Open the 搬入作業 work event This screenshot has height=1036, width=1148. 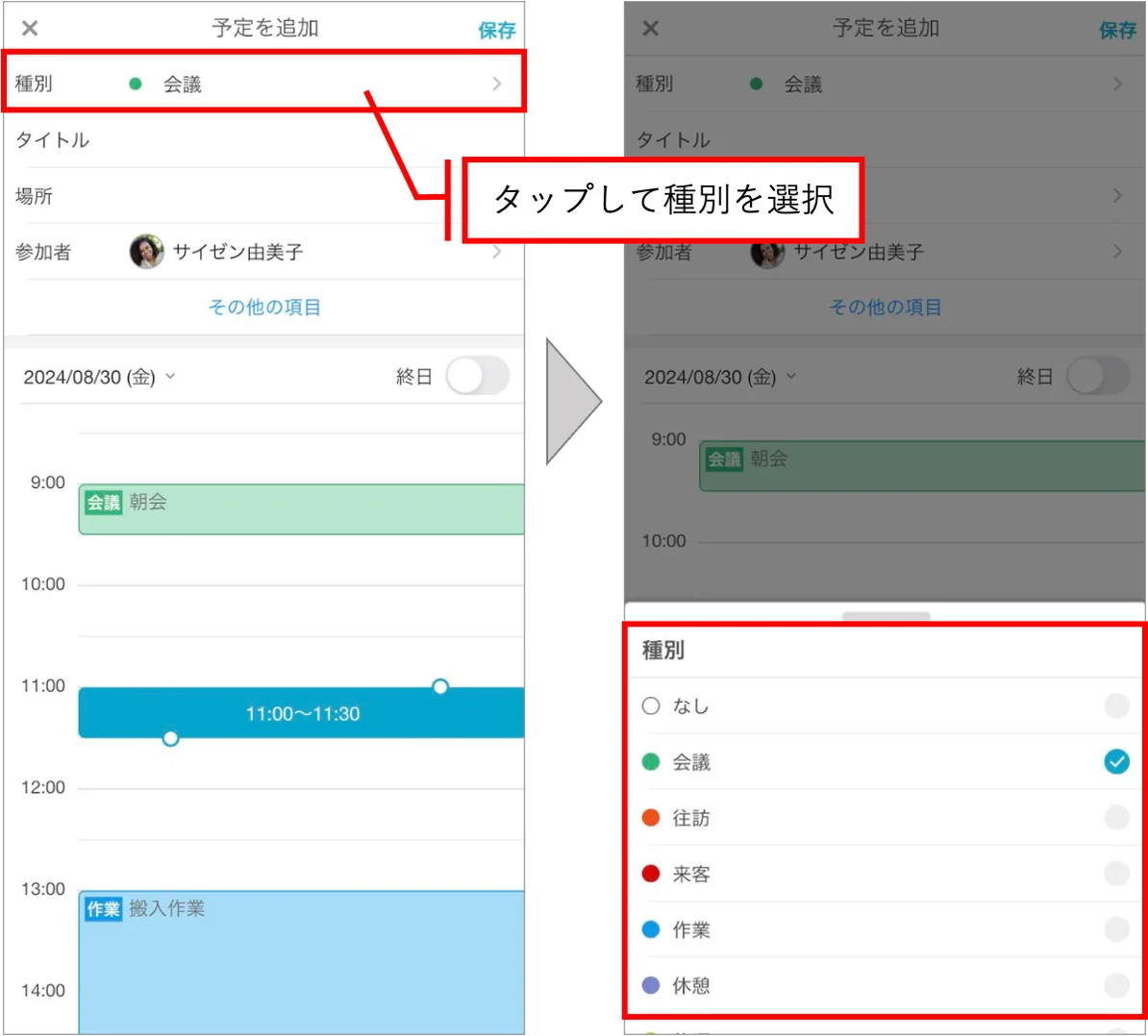pyautogui.click(x=302, y=961)
